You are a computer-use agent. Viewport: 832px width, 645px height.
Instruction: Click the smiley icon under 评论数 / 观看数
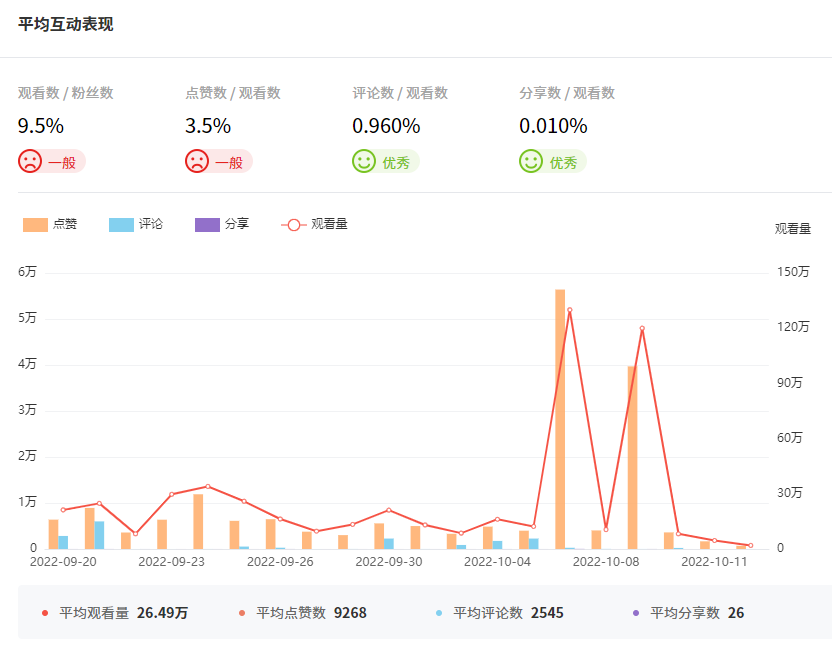(364, 162)
